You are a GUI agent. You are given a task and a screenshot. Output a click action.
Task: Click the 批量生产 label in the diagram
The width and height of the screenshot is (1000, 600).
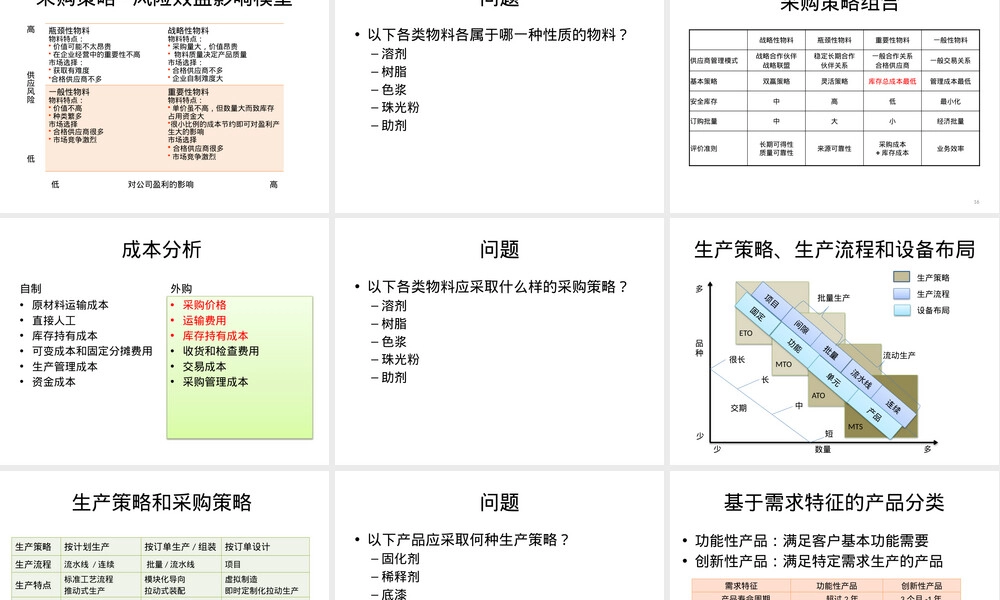(834, 298)
